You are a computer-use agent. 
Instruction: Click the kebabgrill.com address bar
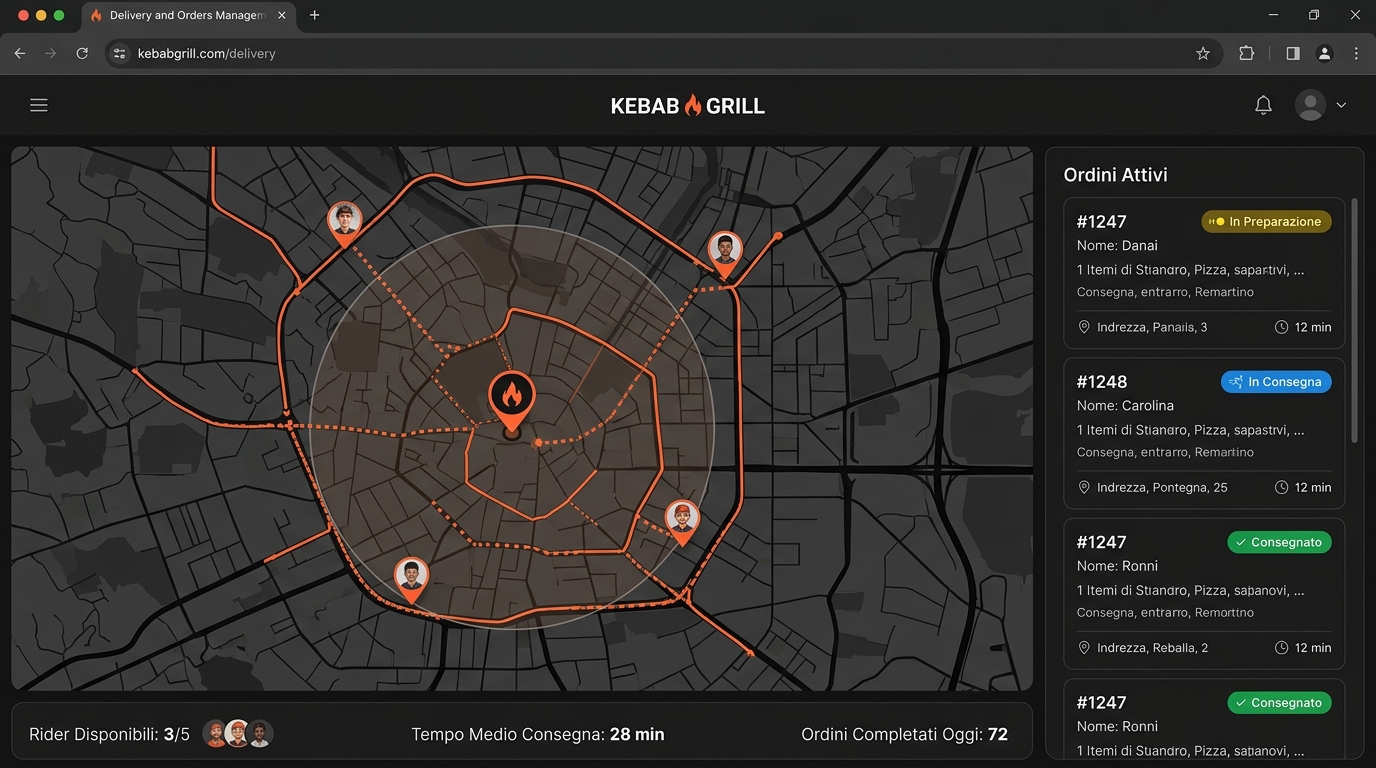point(207,53)
